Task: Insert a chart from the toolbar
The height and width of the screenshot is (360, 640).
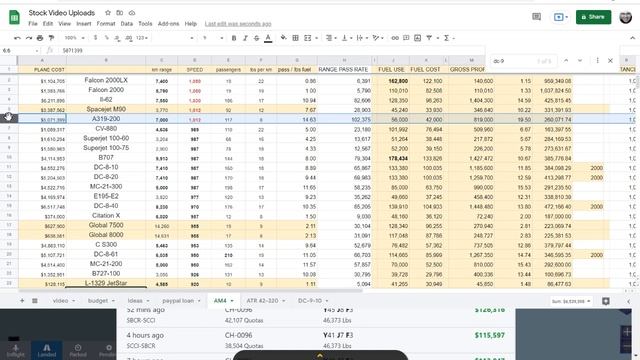Action: 417,38
